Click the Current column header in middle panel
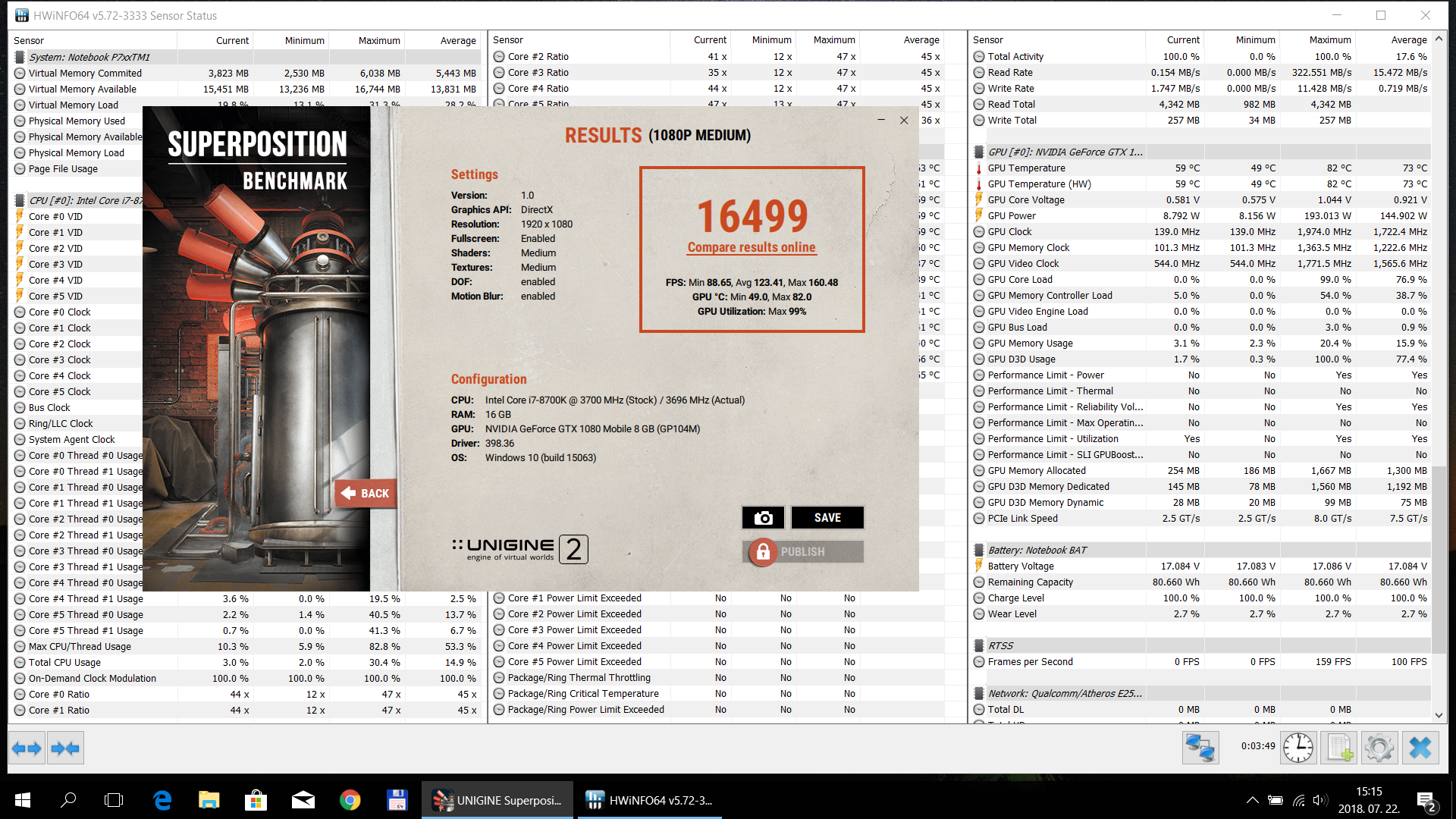Image resolution: width=1456 pixels, height=819 pixels. (x=710, y=40)
